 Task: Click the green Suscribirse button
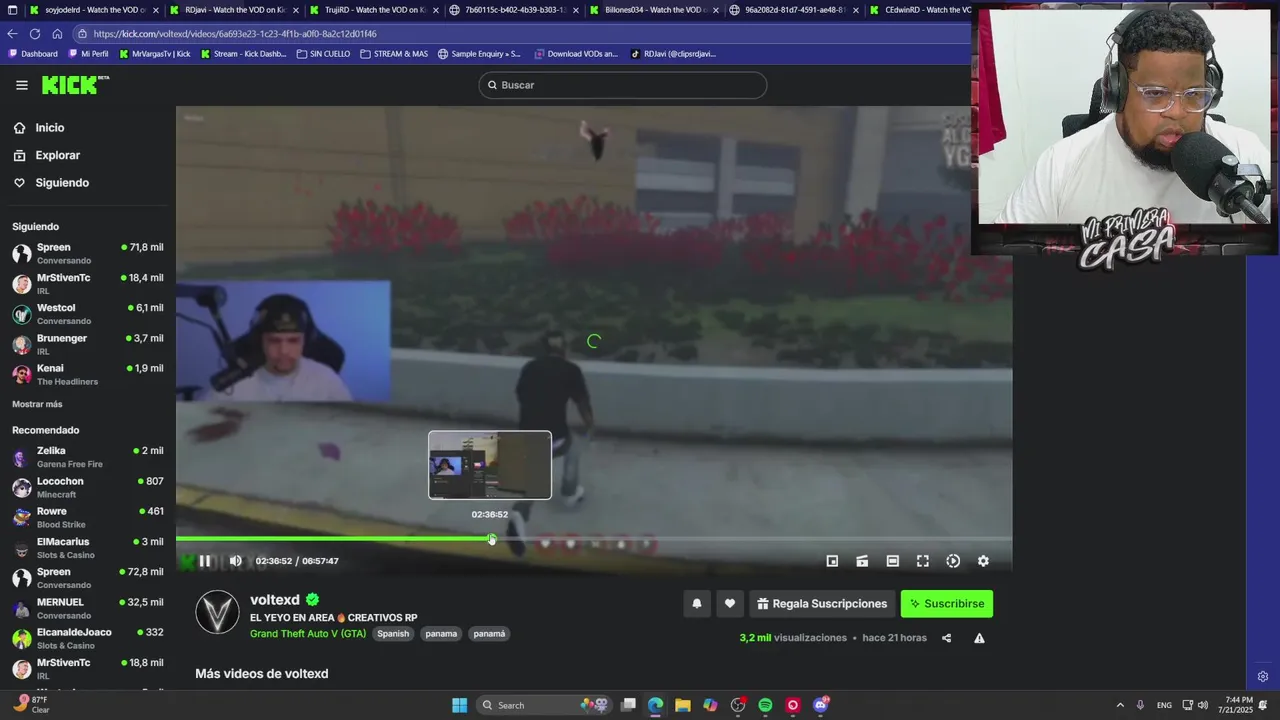coord(947,604)
